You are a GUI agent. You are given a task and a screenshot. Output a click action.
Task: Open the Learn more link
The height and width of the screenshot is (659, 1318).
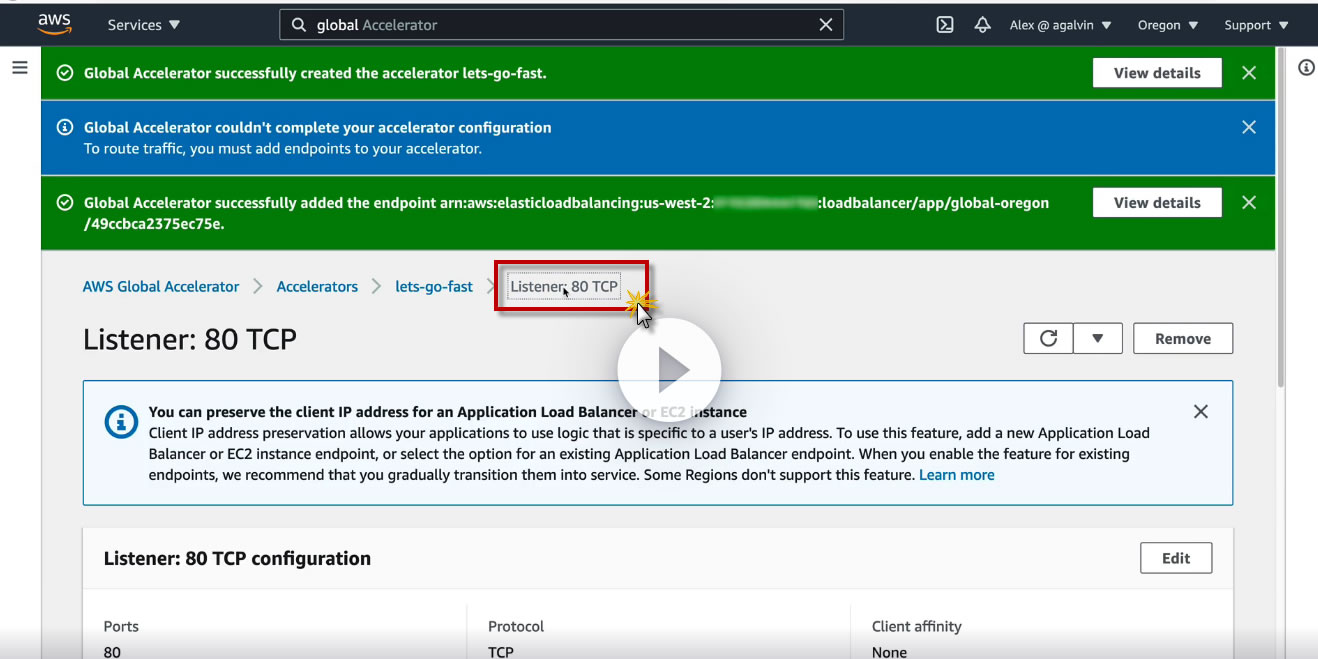coord(957,475)
